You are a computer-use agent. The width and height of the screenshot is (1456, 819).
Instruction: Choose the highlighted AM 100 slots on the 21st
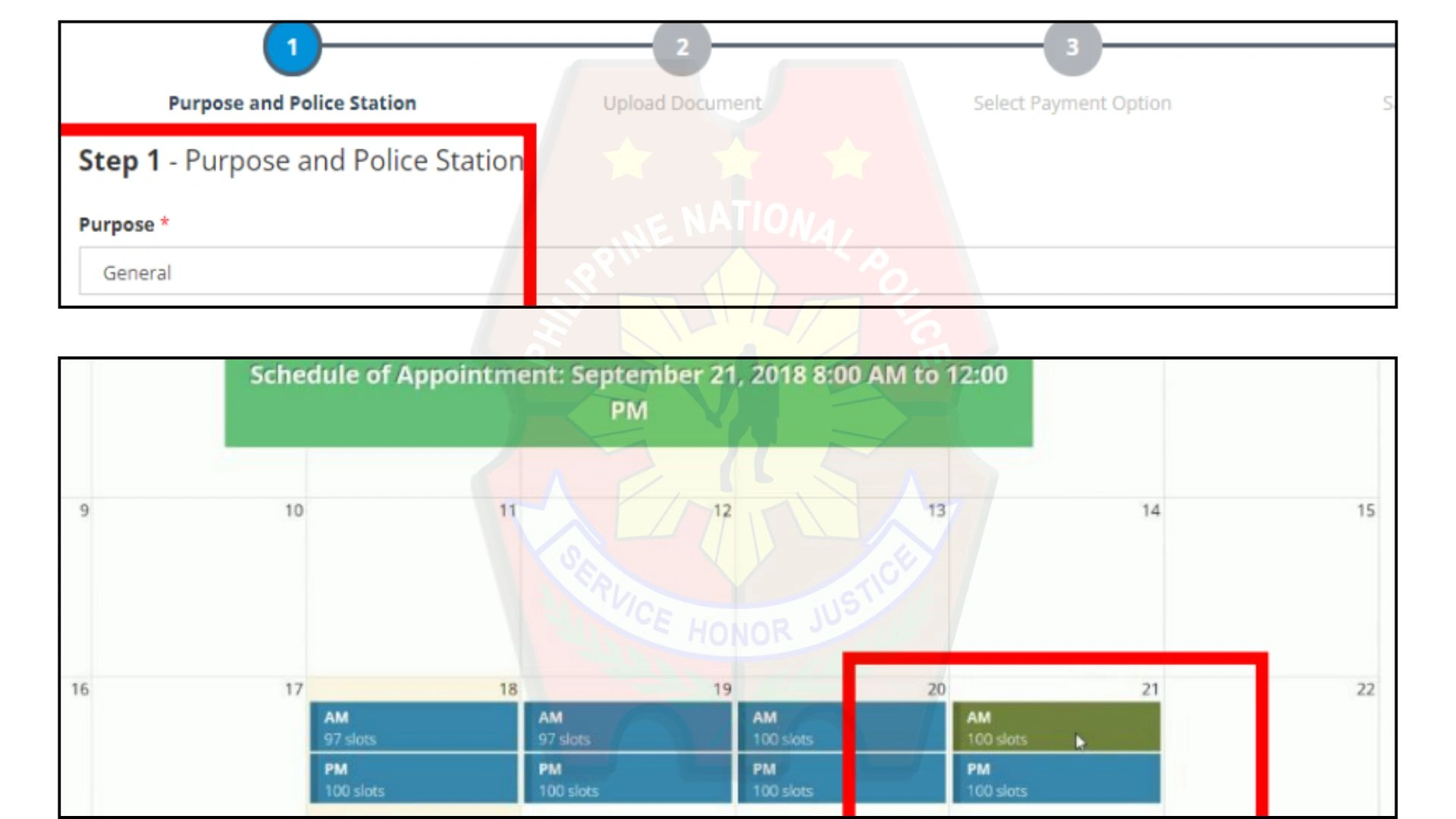(1056, 726)
